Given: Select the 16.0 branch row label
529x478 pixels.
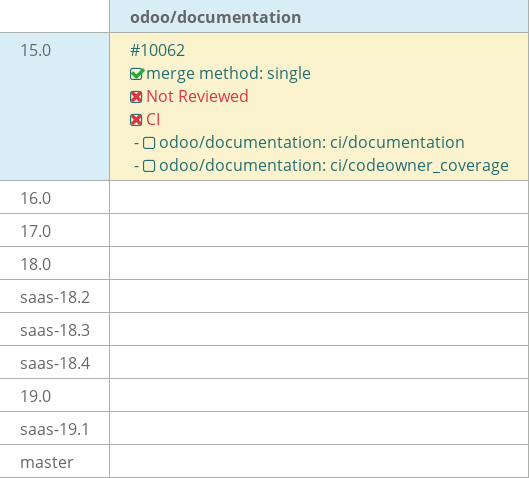Looking at the screenshot, I should [x=36, y=198].
